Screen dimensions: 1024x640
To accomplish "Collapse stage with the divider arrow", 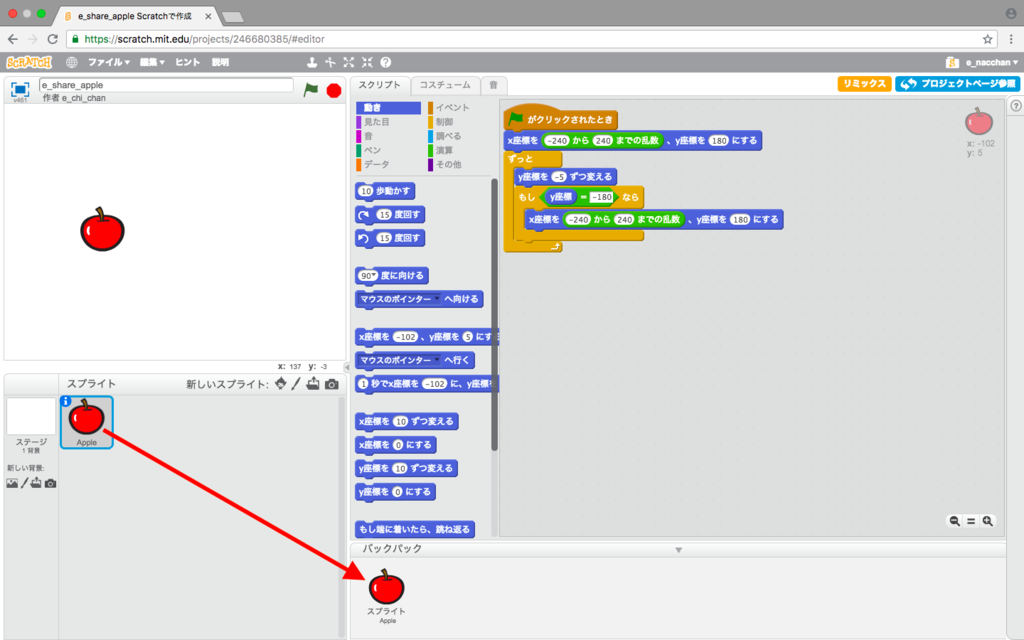I will pyautogui.click(x=347, y=367).
